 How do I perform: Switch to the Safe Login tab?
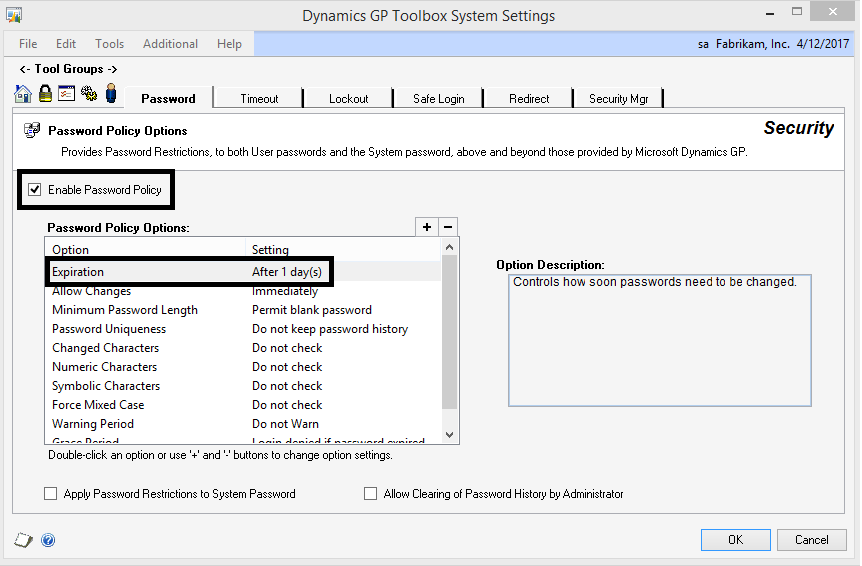point(439,98)
